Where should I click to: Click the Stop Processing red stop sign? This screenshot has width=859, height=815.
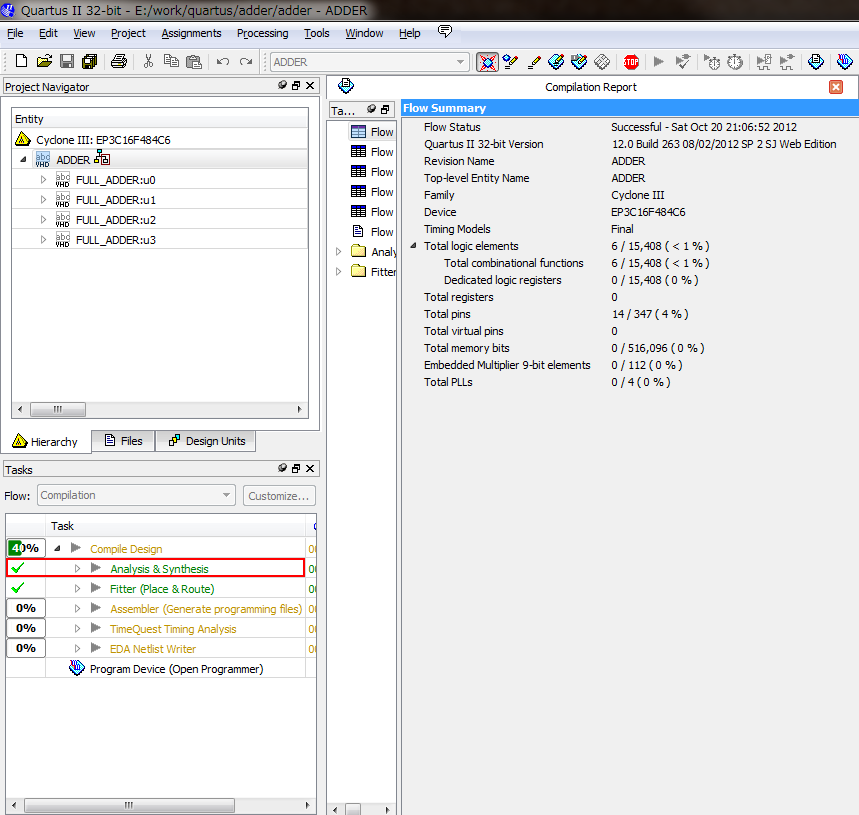[x=631, y=62]
